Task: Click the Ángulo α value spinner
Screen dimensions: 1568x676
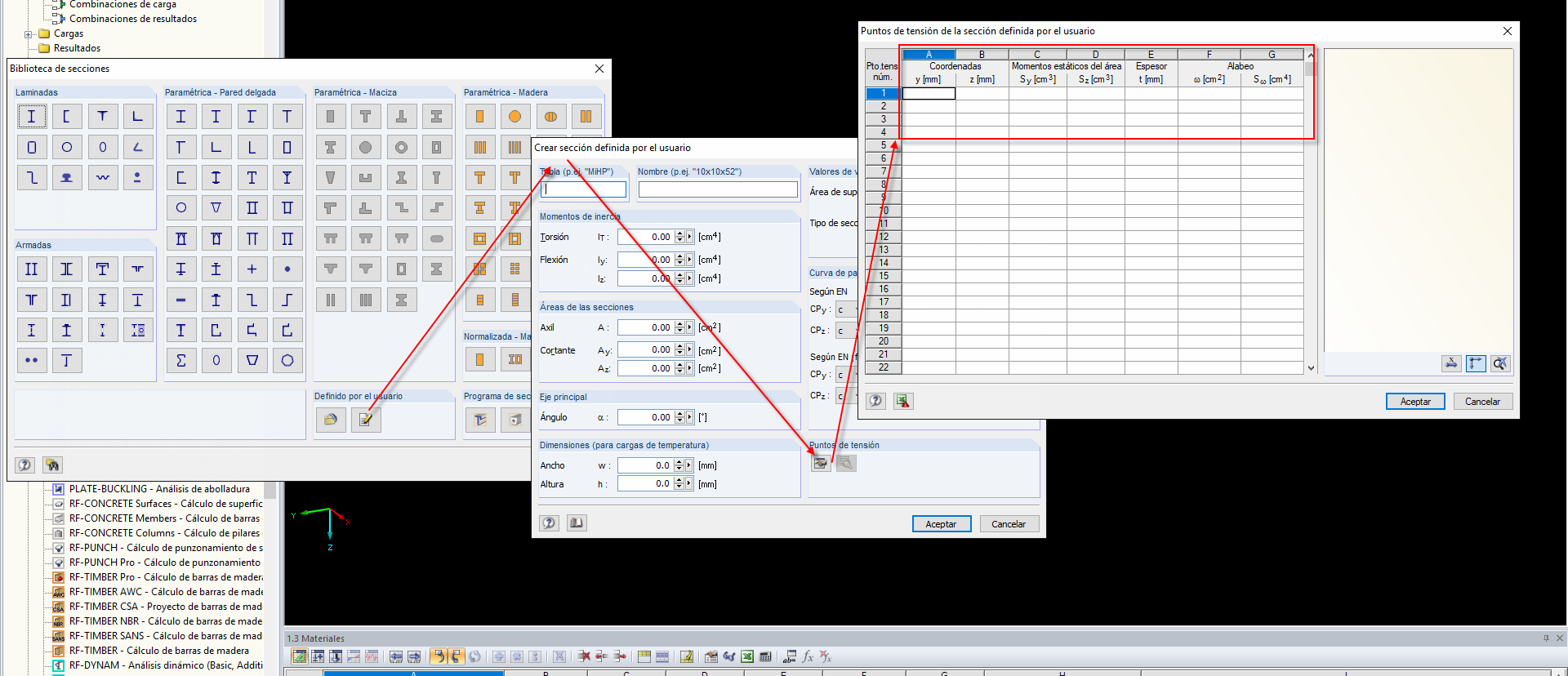Action: pyautogui.click(x=679, y=417)
